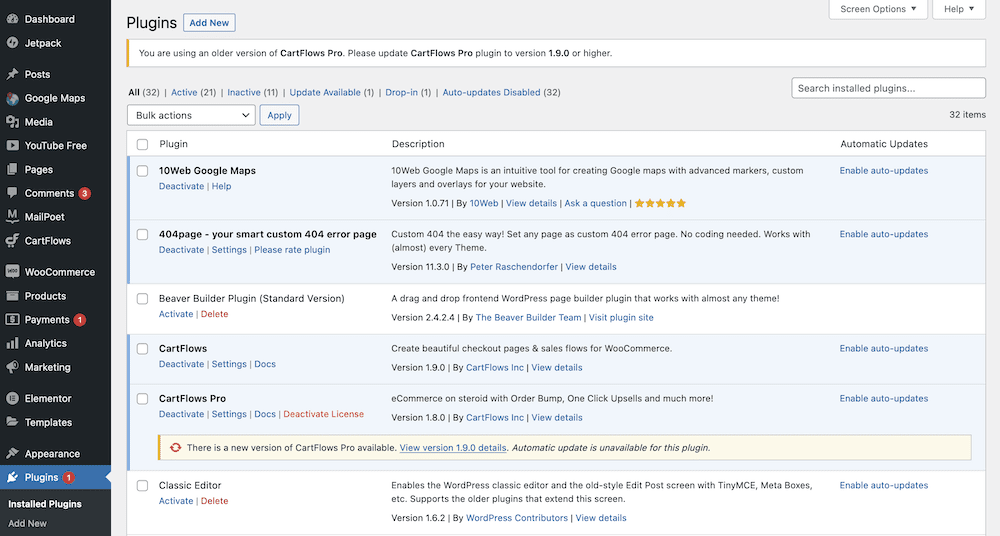The width and height of the screenshot is (1000, 536).
Task: Click the Jetpack icon in sidebar
Action: 12,43
